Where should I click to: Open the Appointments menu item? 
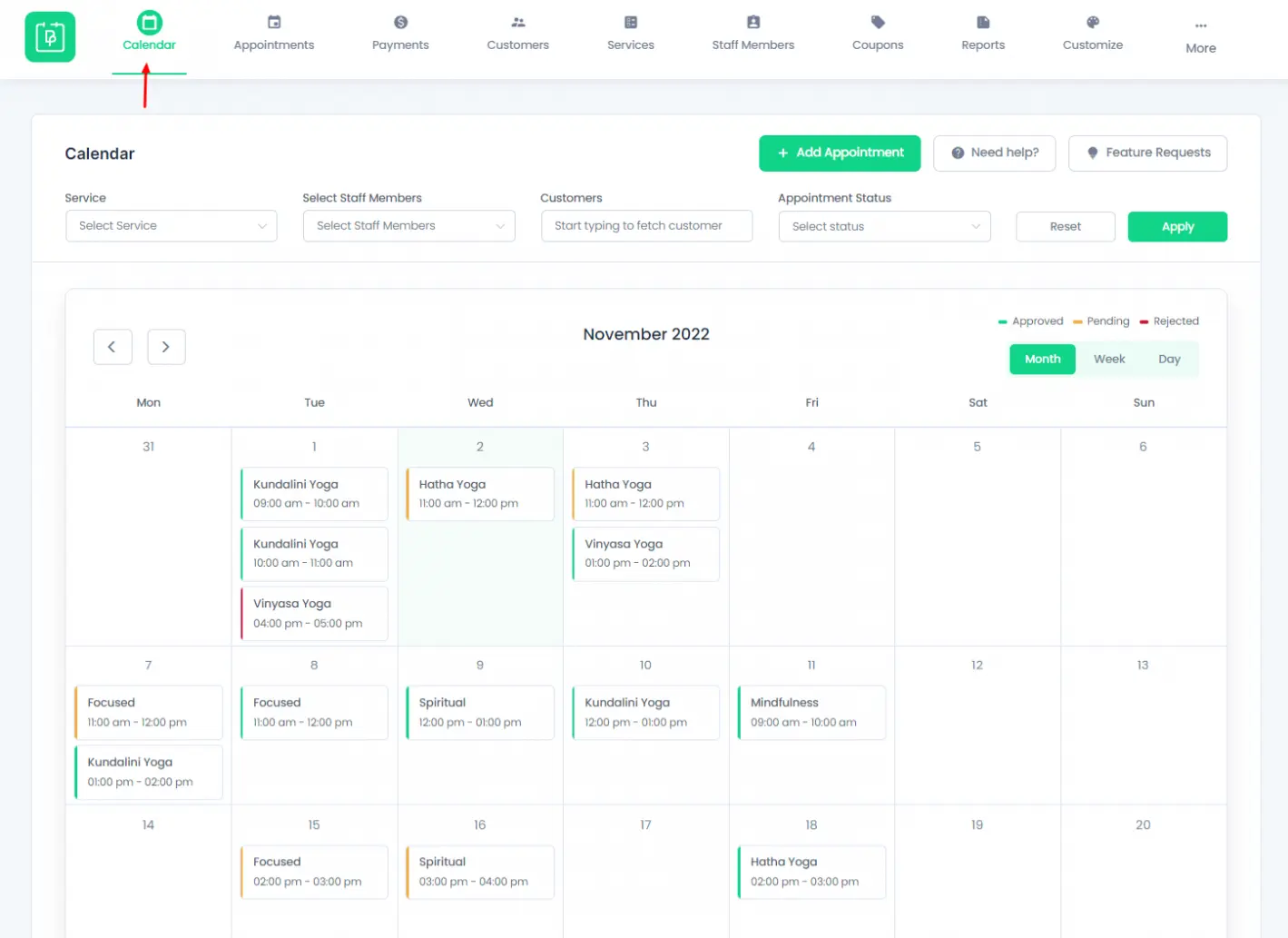point(274,44)
